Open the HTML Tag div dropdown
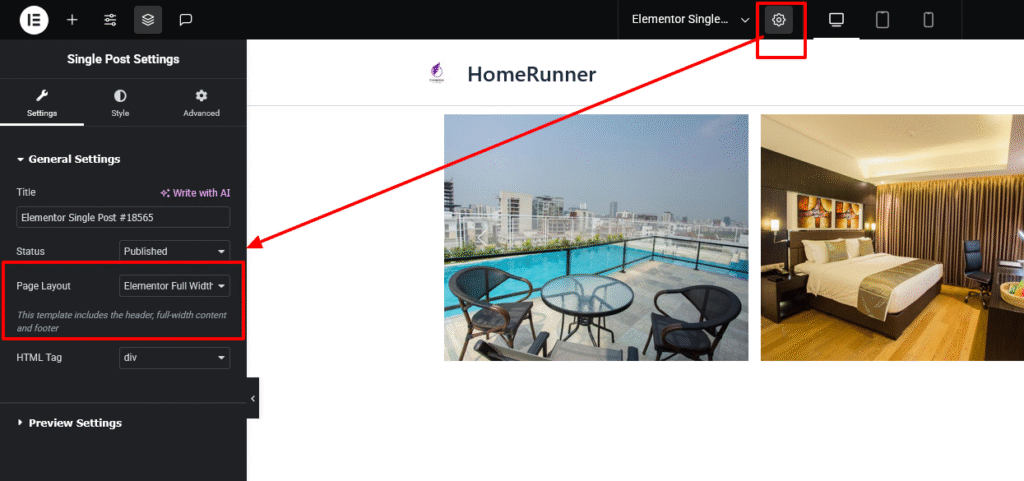Screen dimensions: 1024x481 point(174,358)
